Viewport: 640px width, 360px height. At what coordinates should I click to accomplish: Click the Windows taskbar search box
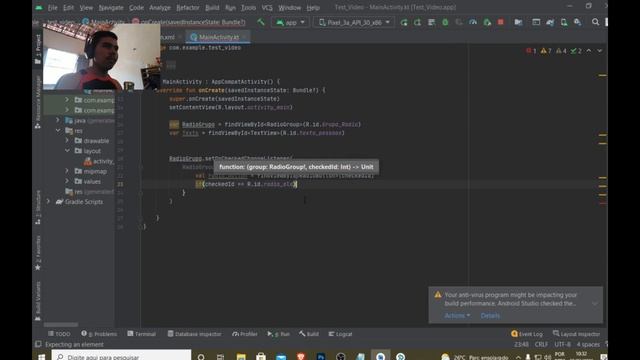point(121,356)
